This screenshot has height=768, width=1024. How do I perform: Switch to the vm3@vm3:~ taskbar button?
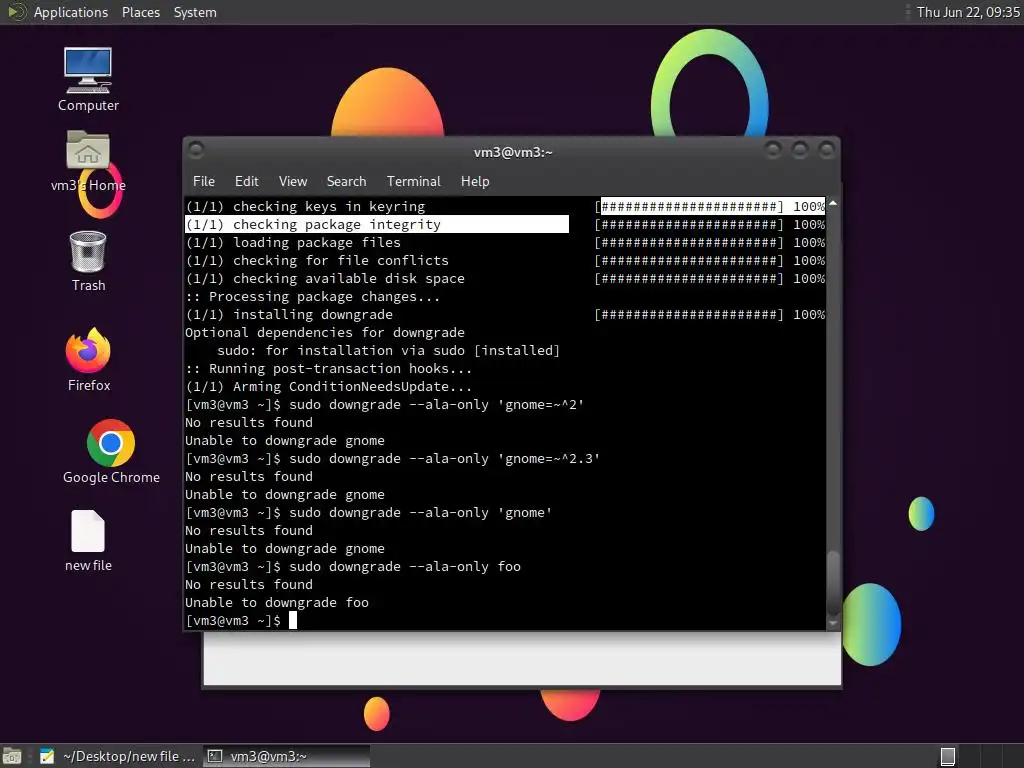pyautogui.click(x=286, y=756)
